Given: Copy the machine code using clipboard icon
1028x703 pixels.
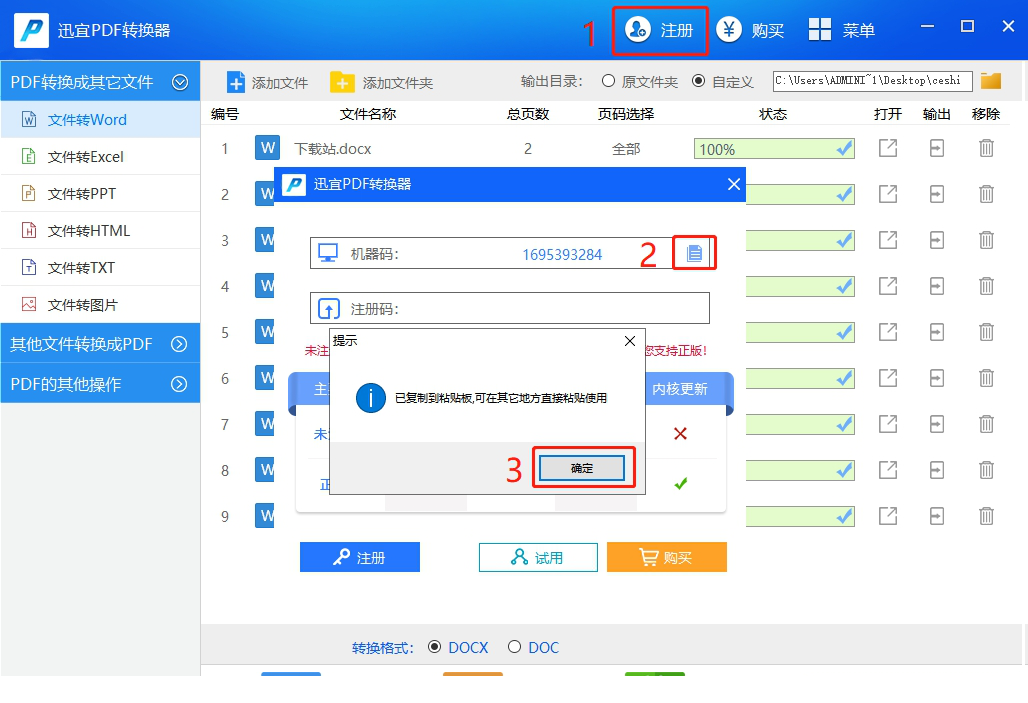Looking at the screenshot, I should (695, 253).
